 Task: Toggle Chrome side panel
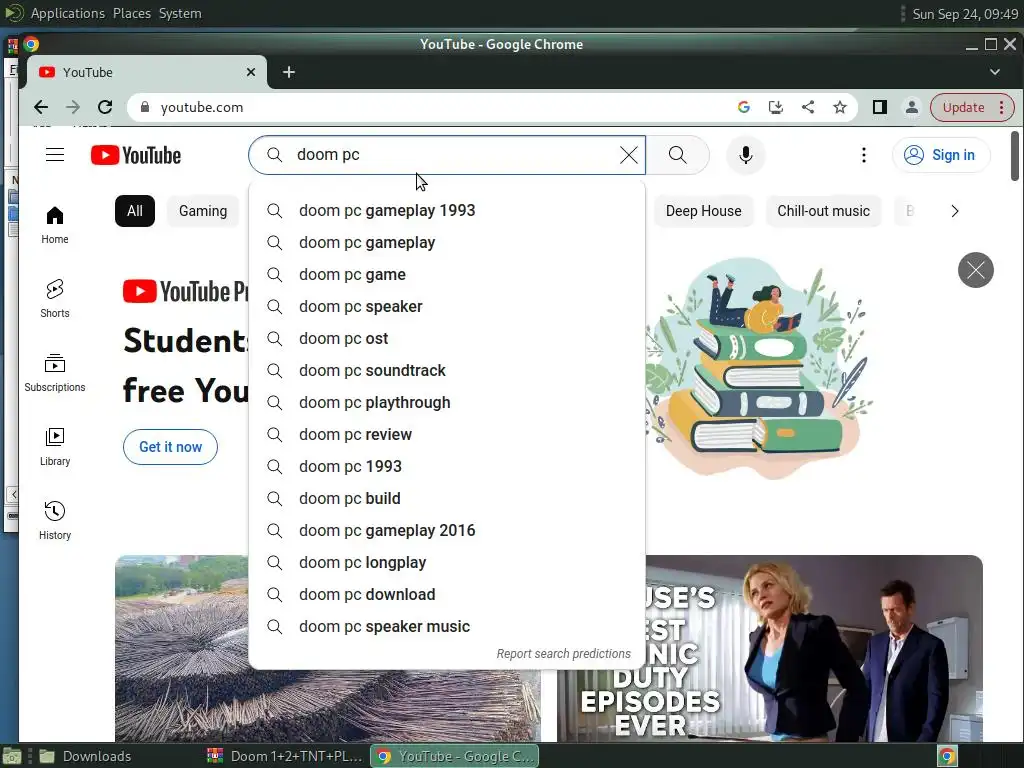point(880,107)
